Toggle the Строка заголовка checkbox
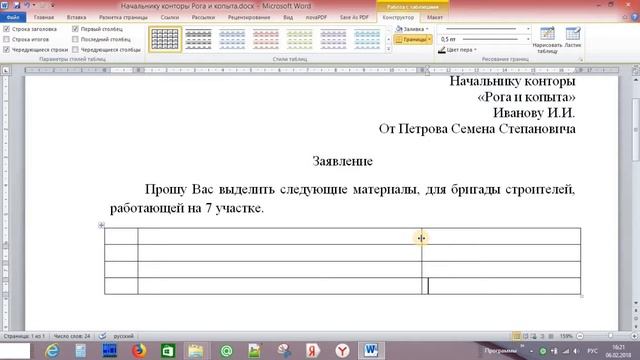This screenshot has height=360, width=640. (x=6, y=29)
